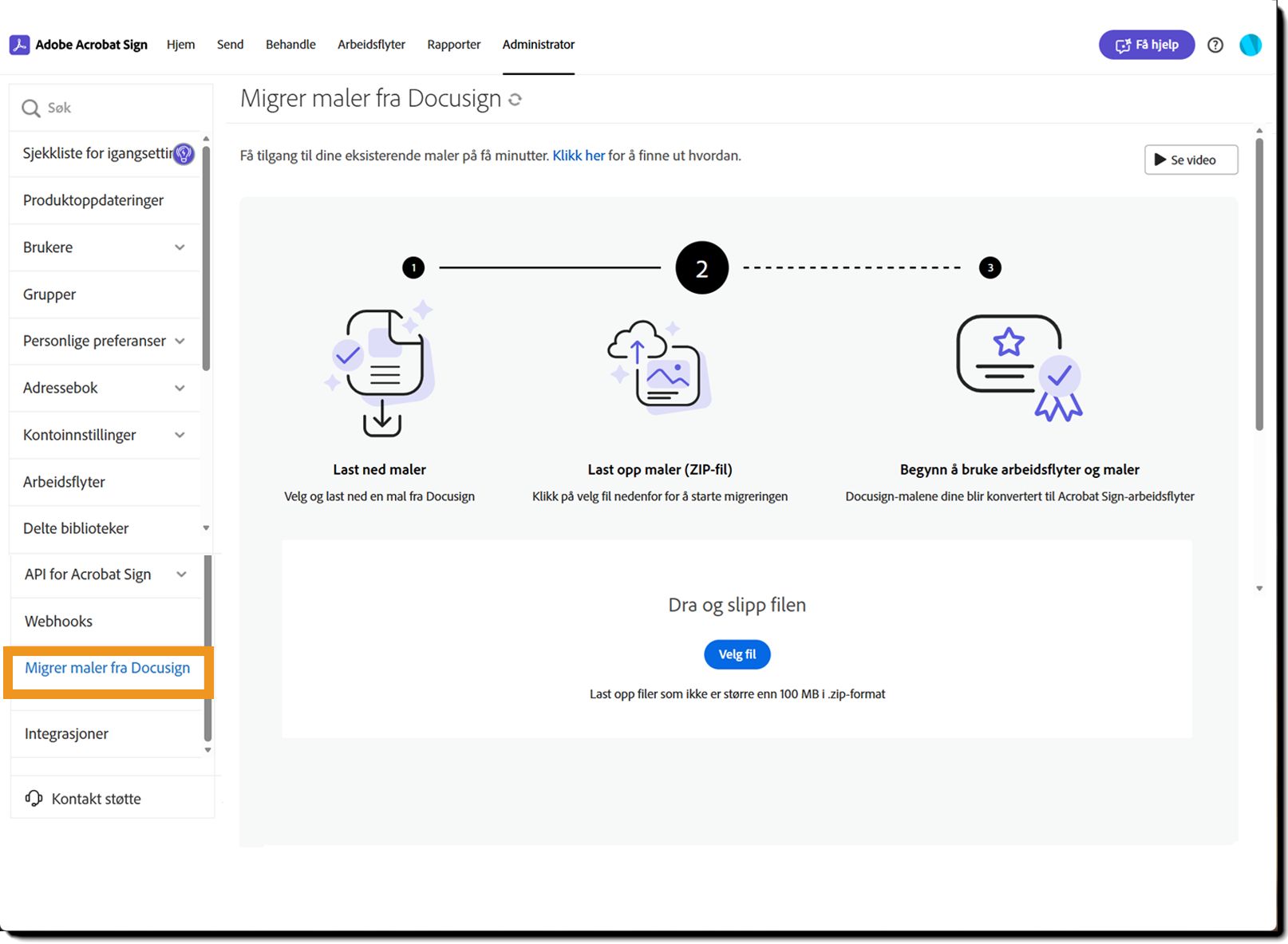Open Arbeidsflyter in the sidebar
This screenshot has width=1288, height=944.
tap(64, 482)
